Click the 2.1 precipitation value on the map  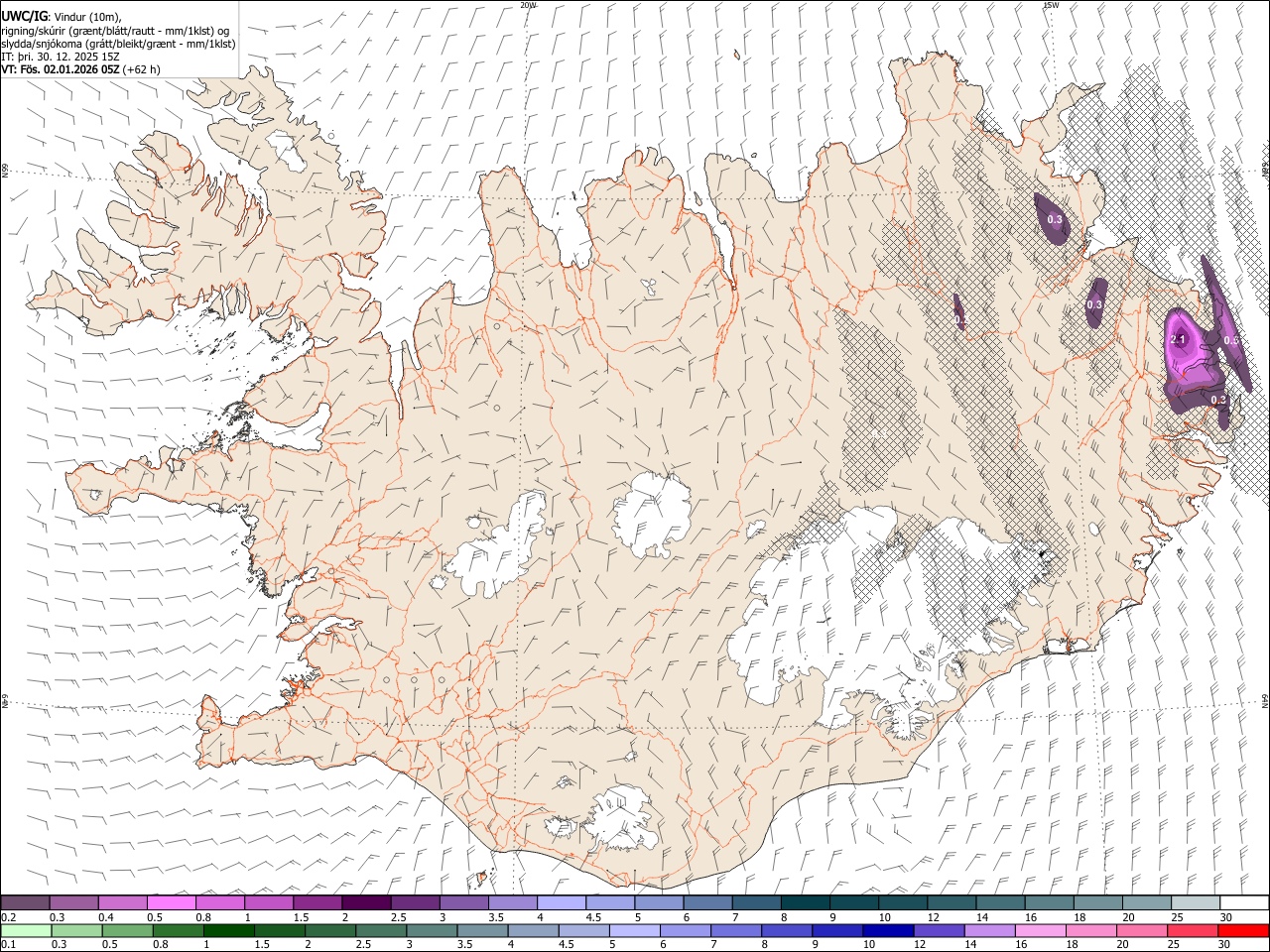click(x=1179, y=340)
